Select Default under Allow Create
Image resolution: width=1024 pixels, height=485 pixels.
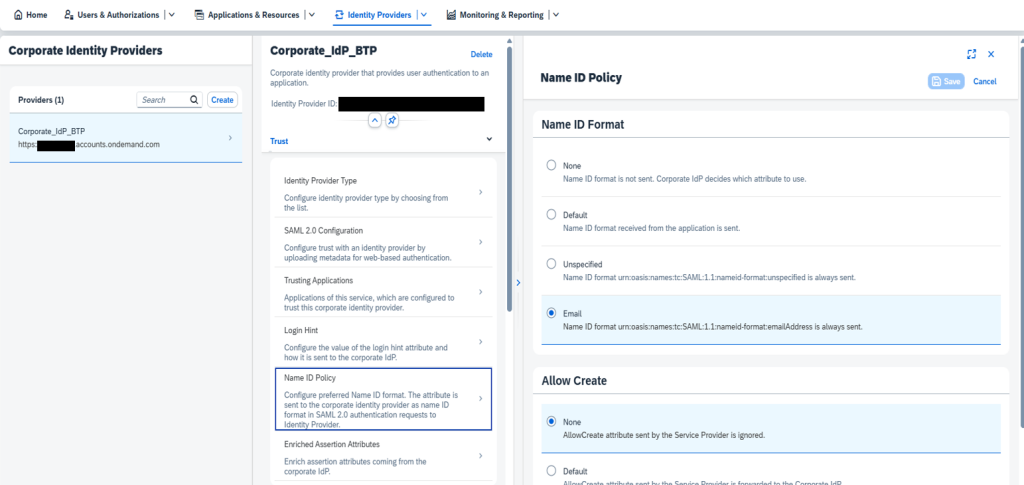pyautogui.click(x=551, y=470)
